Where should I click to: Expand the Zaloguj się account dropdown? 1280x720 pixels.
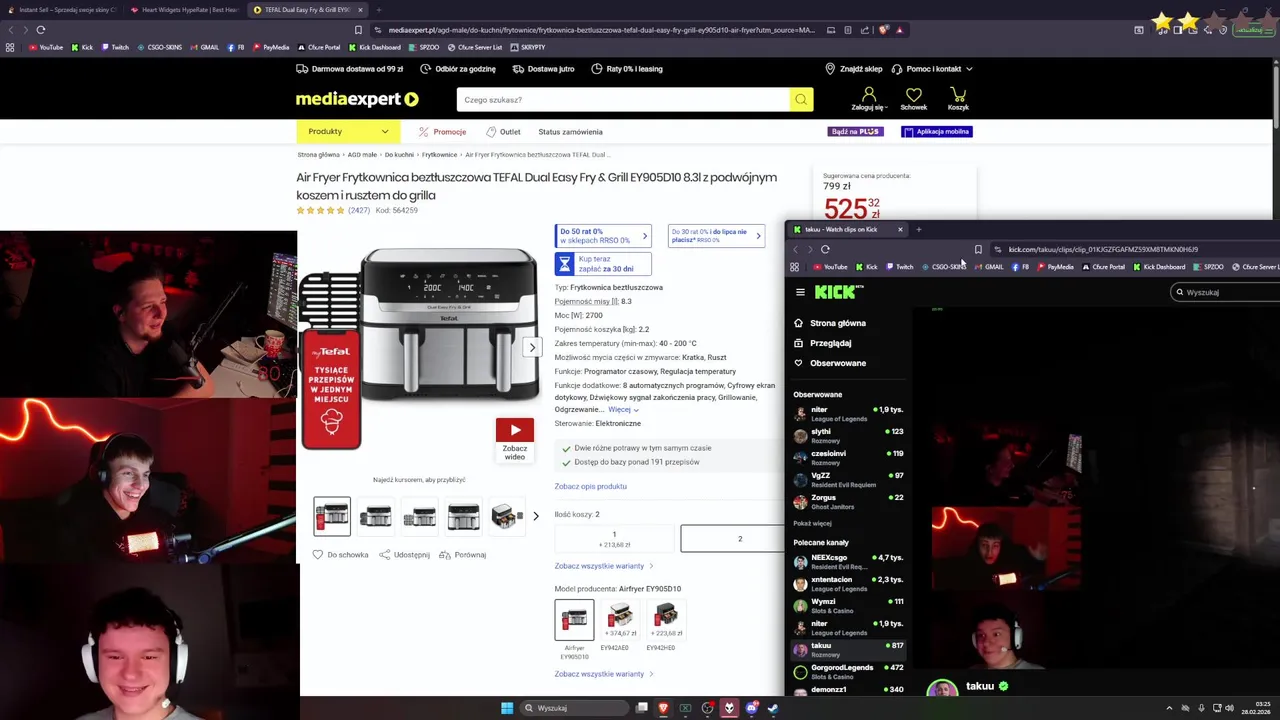point(868,99)
